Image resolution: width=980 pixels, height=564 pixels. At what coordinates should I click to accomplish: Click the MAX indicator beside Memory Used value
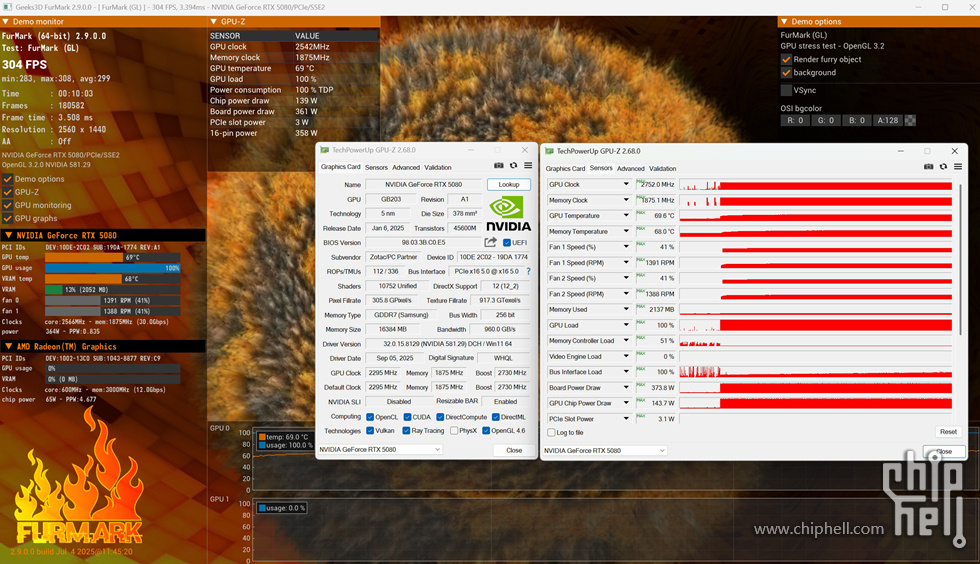(640, 307)
